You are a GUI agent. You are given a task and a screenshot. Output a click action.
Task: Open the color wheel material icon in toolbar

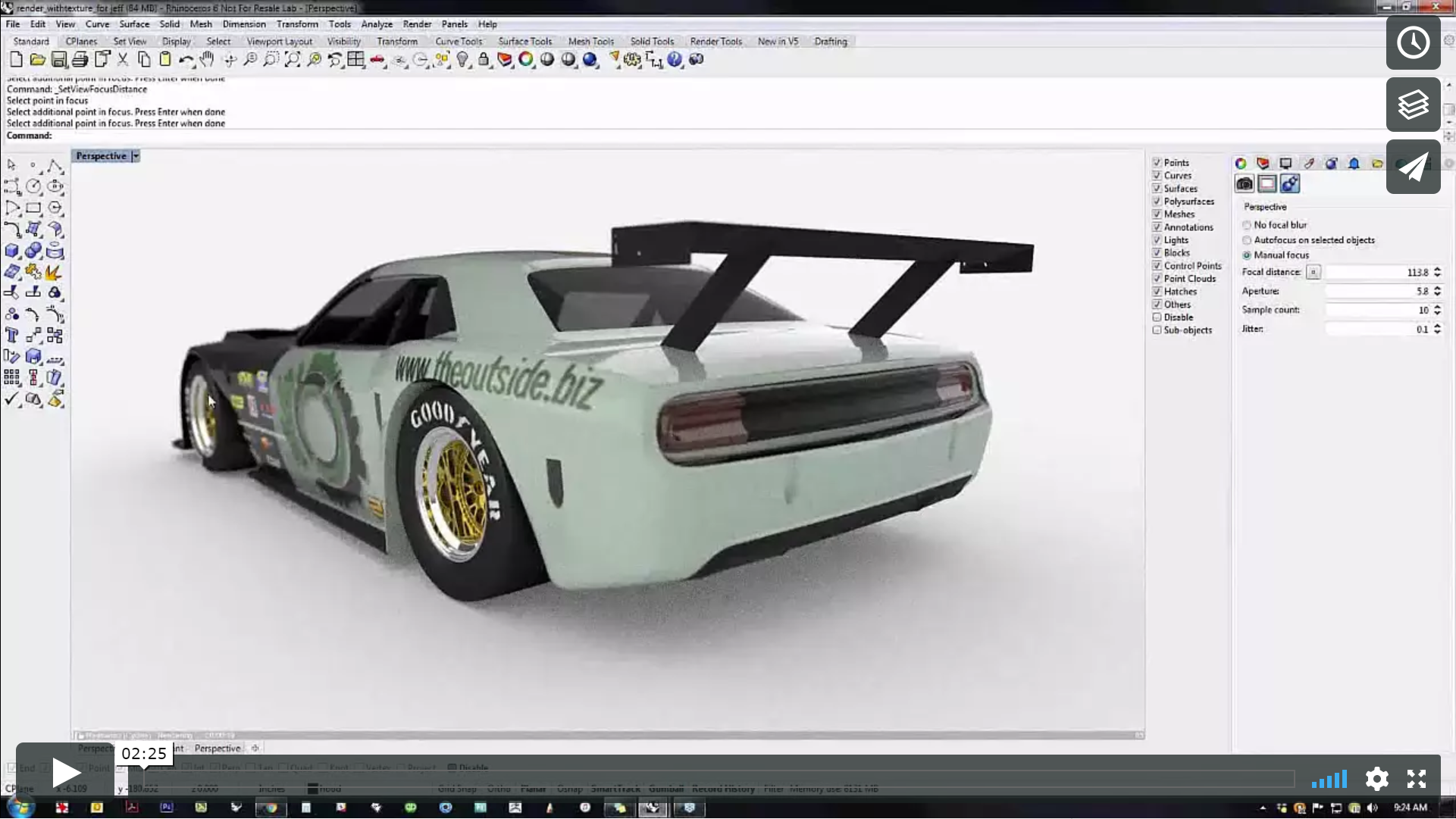[x=525, y=59]
